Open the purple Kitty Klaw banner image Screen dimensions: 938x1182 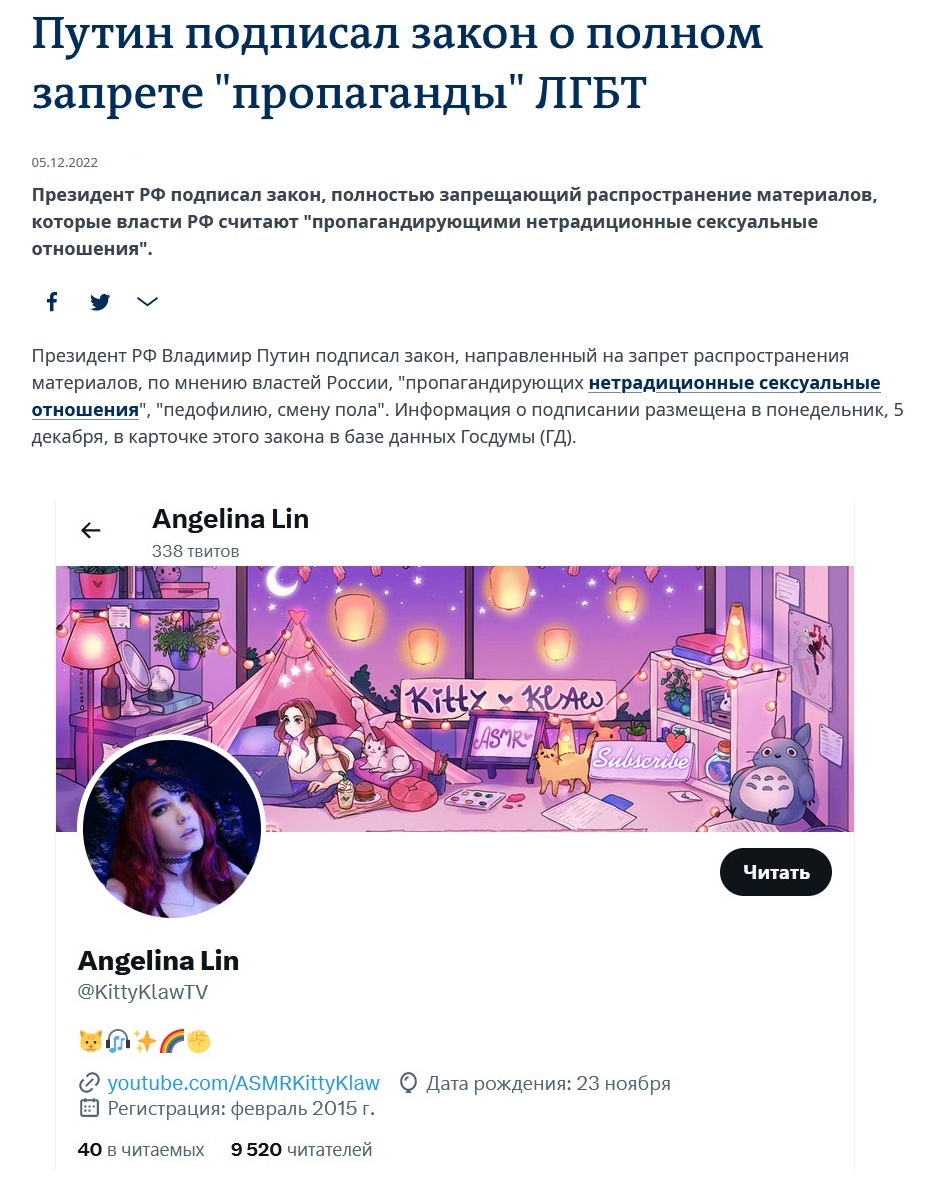pyautogui.click(x=455, y=699)
